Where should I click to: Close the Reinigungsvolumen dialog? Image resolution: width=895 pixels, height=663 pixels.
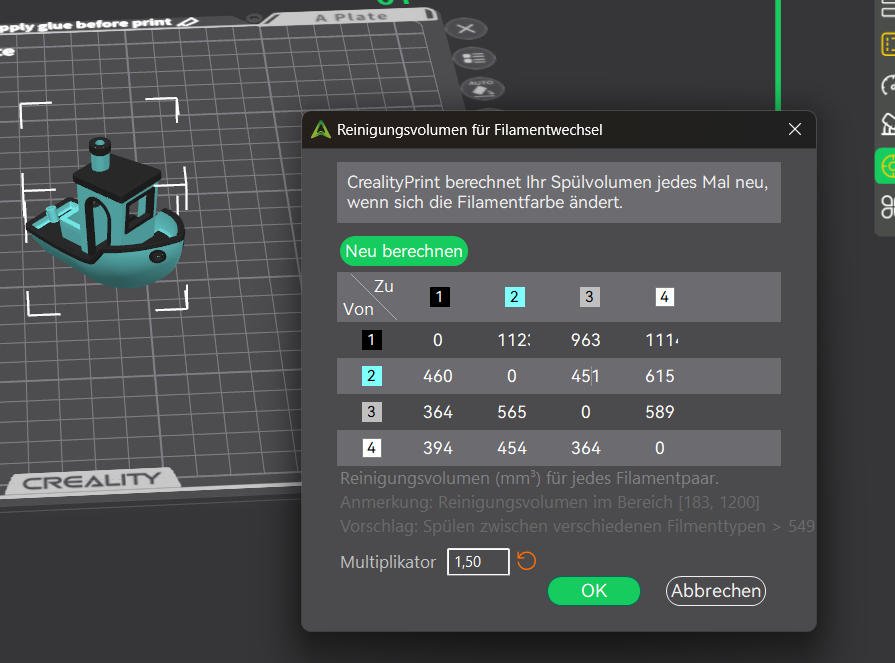pos(795,130)
